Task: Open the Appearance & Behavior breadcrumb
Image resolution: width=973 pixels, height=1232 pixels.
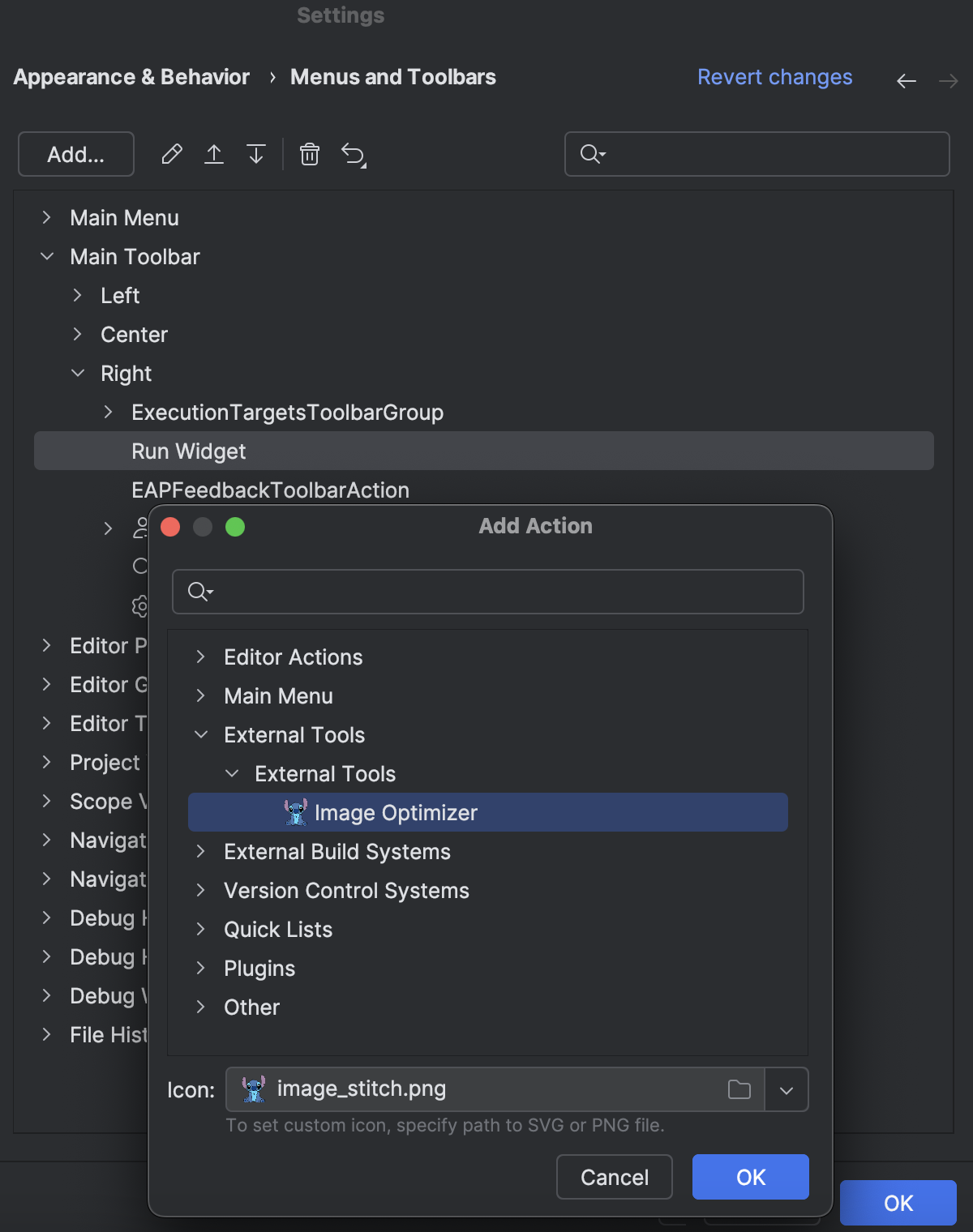Action: [x=131, y=77]
